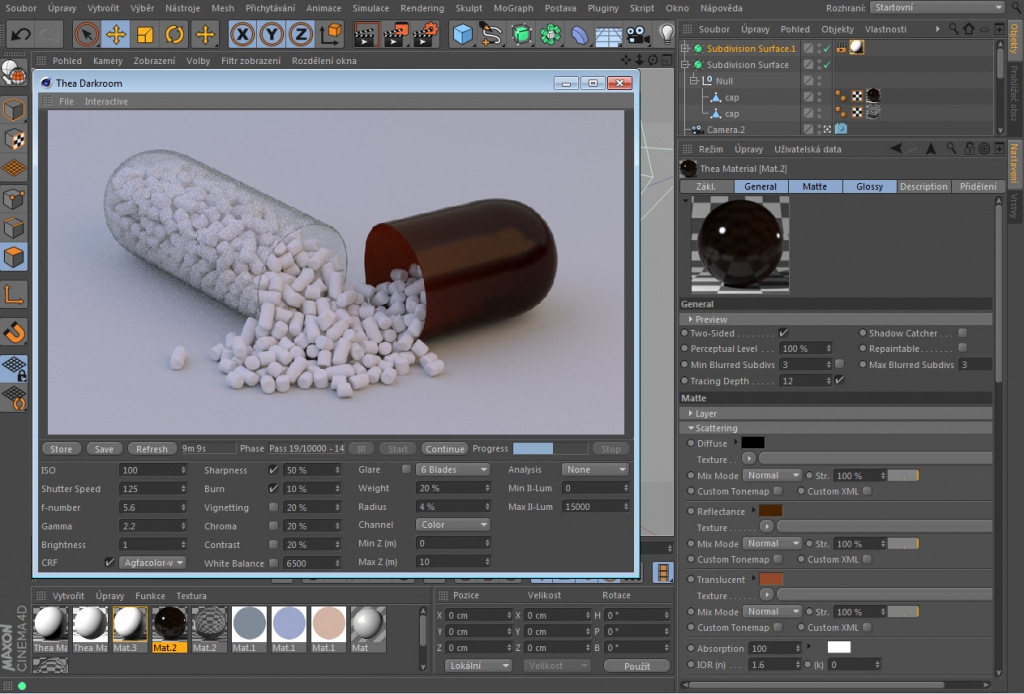
Task: Open the Rendering menu
Action: pos(422,8)
